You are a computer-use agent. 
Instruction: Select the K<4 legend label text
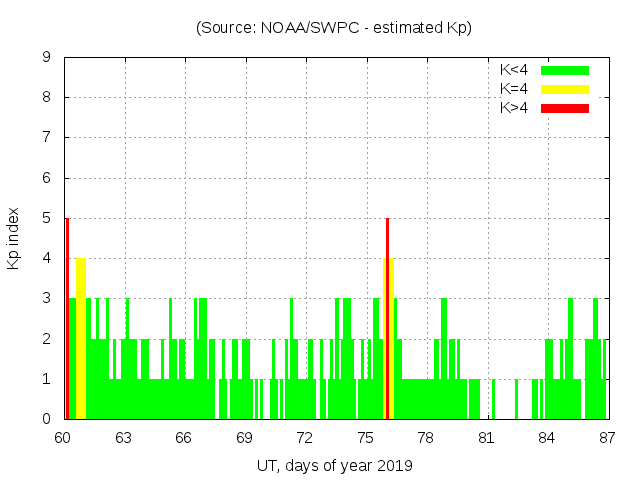click(x=514, y=70)
